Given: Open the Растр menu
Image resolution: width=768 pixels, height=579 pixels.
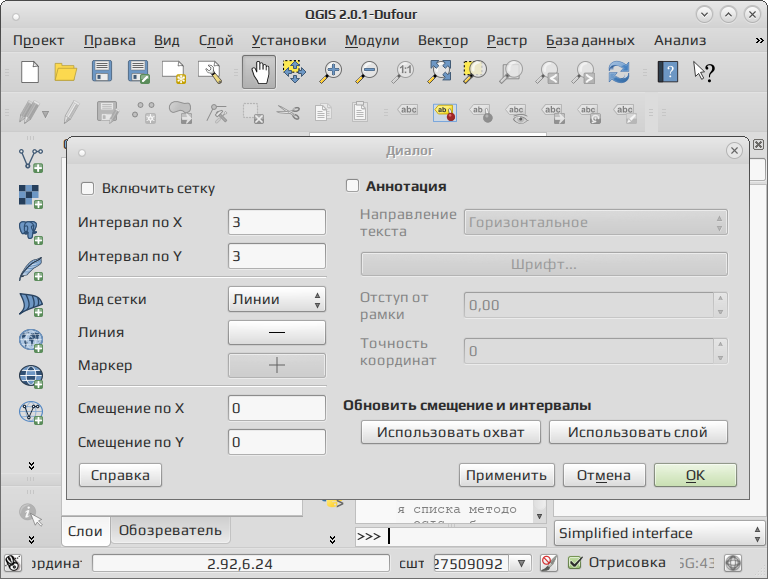Looking at the screenshot, I should (507, 41).
